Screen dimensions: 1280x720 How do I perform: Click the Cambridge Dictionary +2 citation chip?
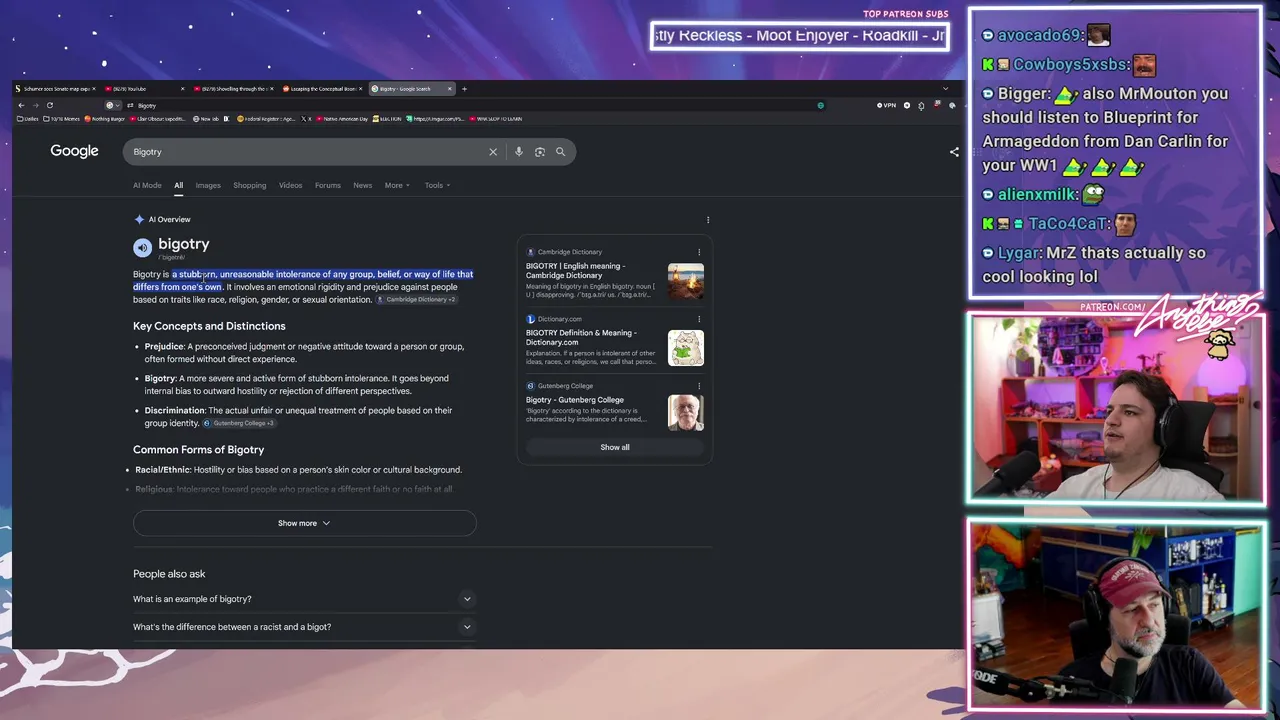tap(417, 300)
